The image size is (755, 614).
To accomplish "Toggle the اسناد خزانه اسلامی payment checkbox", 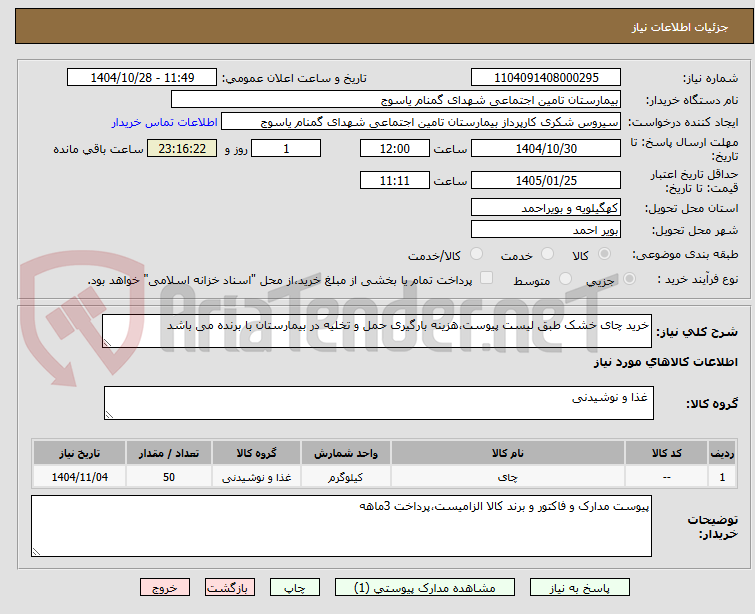I will tap(486, 278).
